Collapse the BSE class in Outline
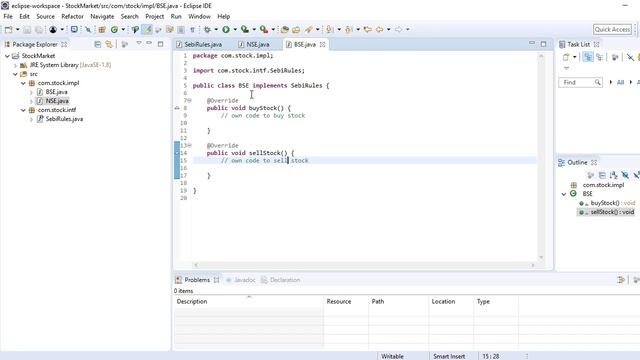The height and width of the screenshot is (360, 640). click(564, 194)
